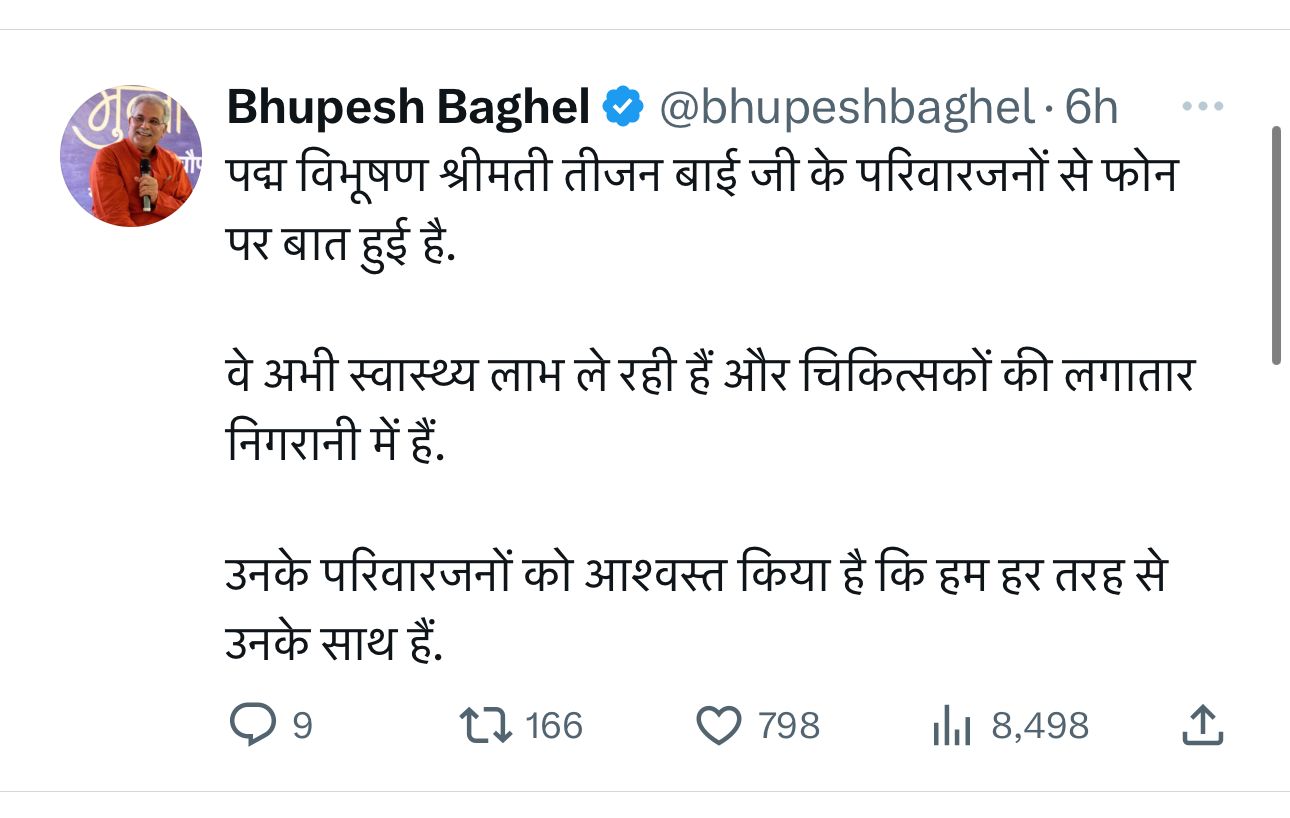This screenshot has width=1290, height=818.
Task: Click the reply count 9
Action: pos(302,726)
